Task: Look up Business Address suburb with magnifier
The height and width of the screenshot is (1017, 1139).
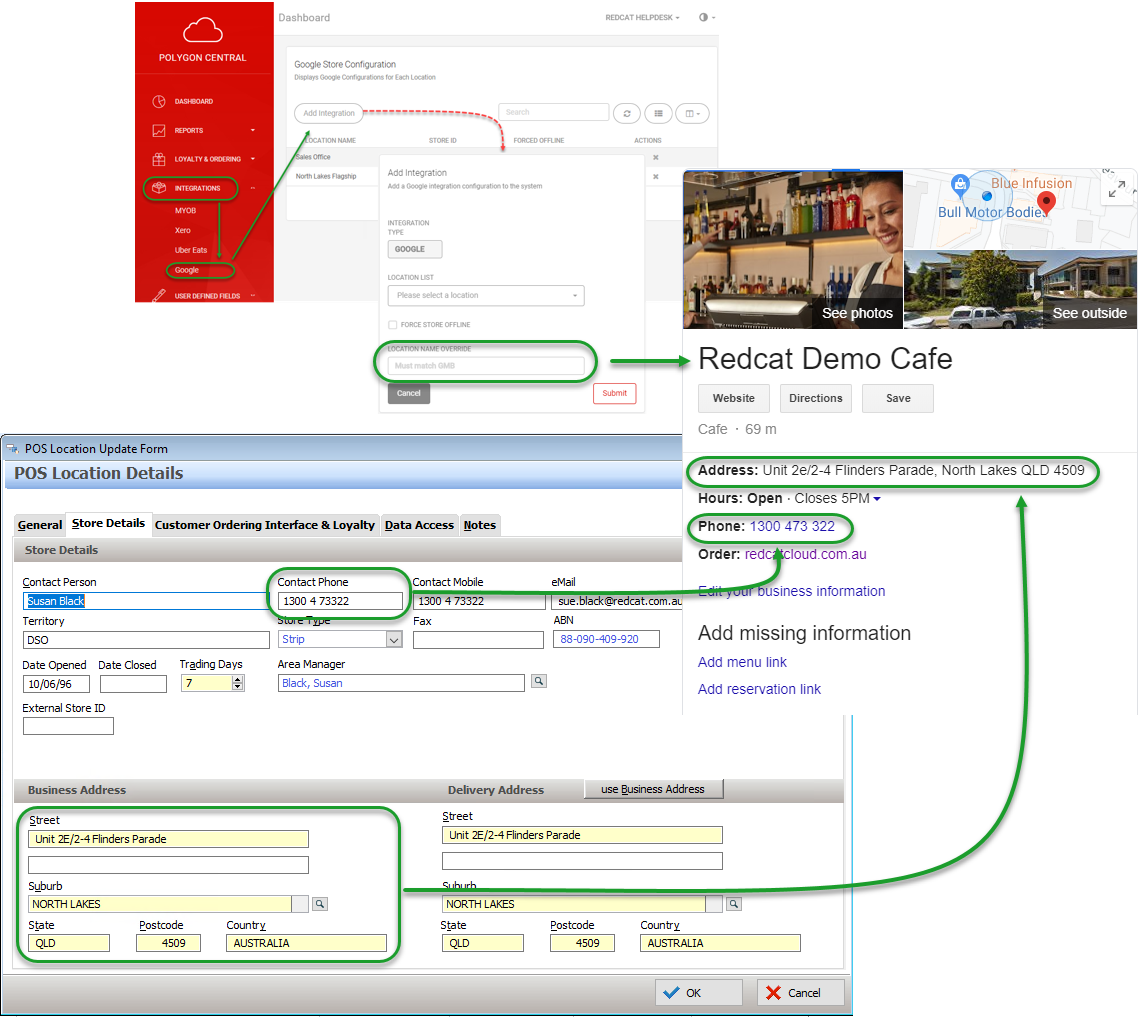Action: pyautogui.click(x=320, y=904)
